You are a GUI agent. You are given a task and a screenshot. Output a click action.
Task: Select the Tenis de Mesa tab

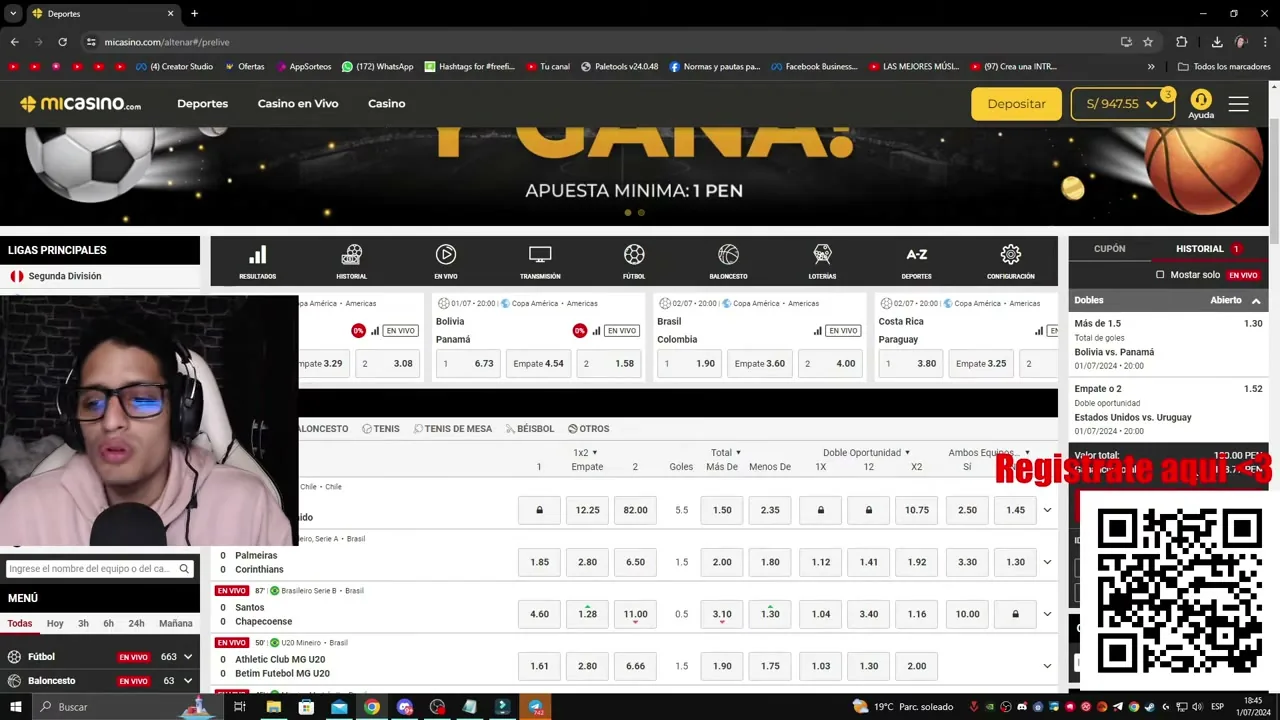tap(452, 429)
